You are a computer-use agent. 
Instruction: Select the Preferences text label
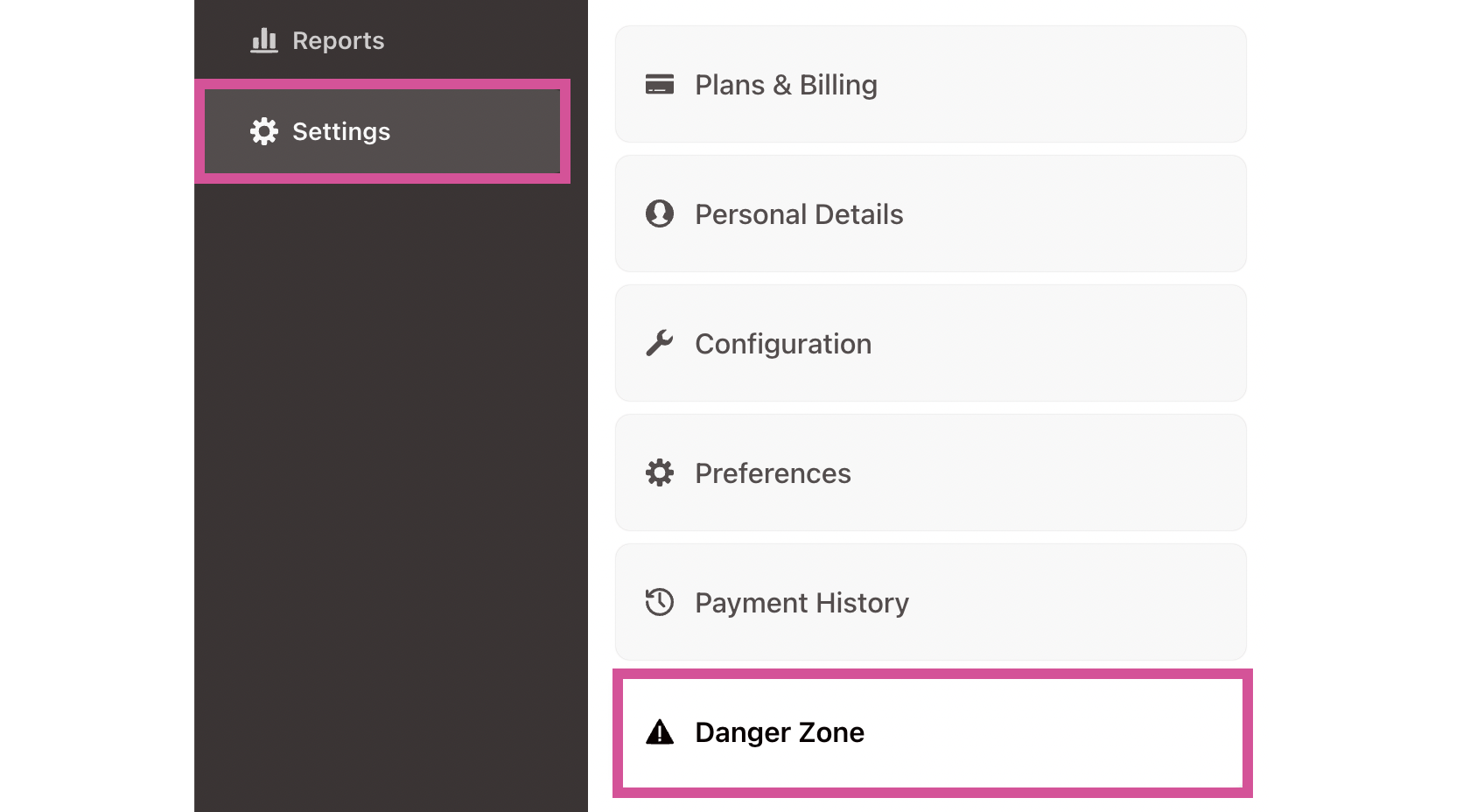click(773, 473)
